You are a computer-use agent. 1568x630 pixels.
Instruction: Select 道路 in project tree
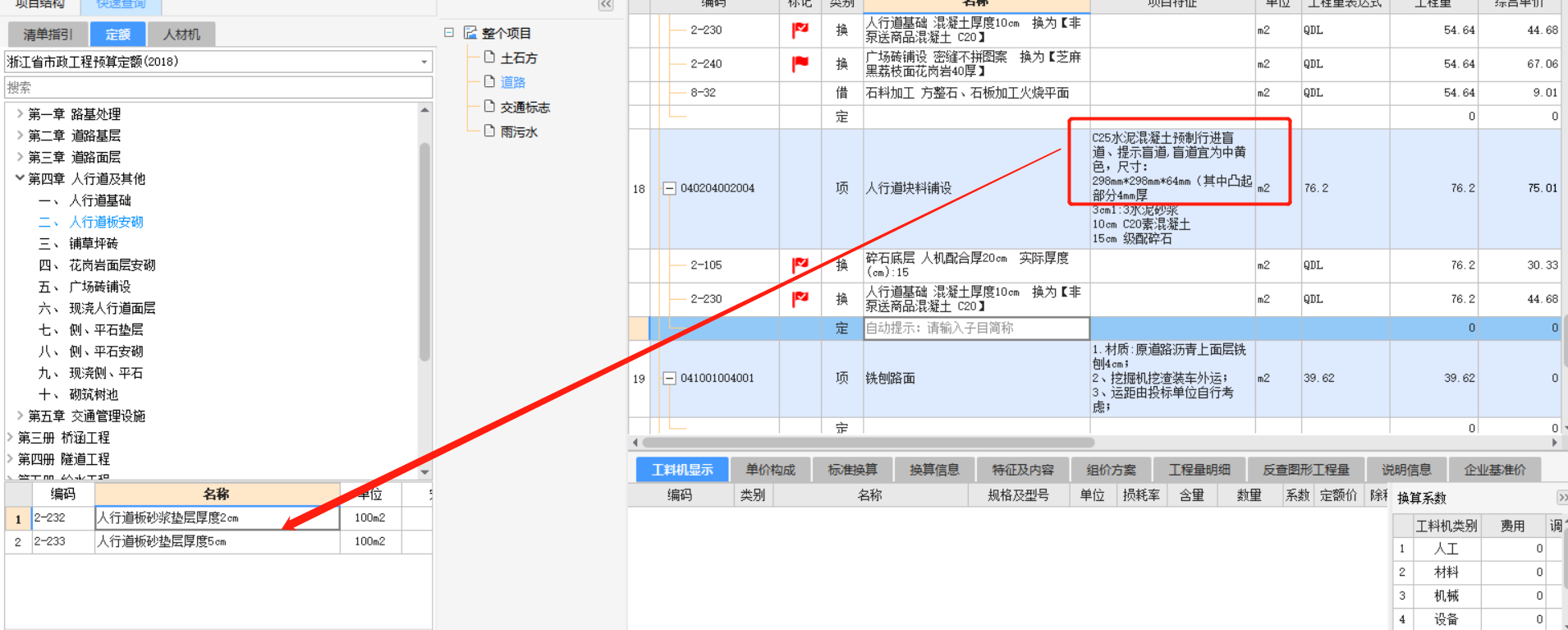pyautogui.click(x=513, y=81)
